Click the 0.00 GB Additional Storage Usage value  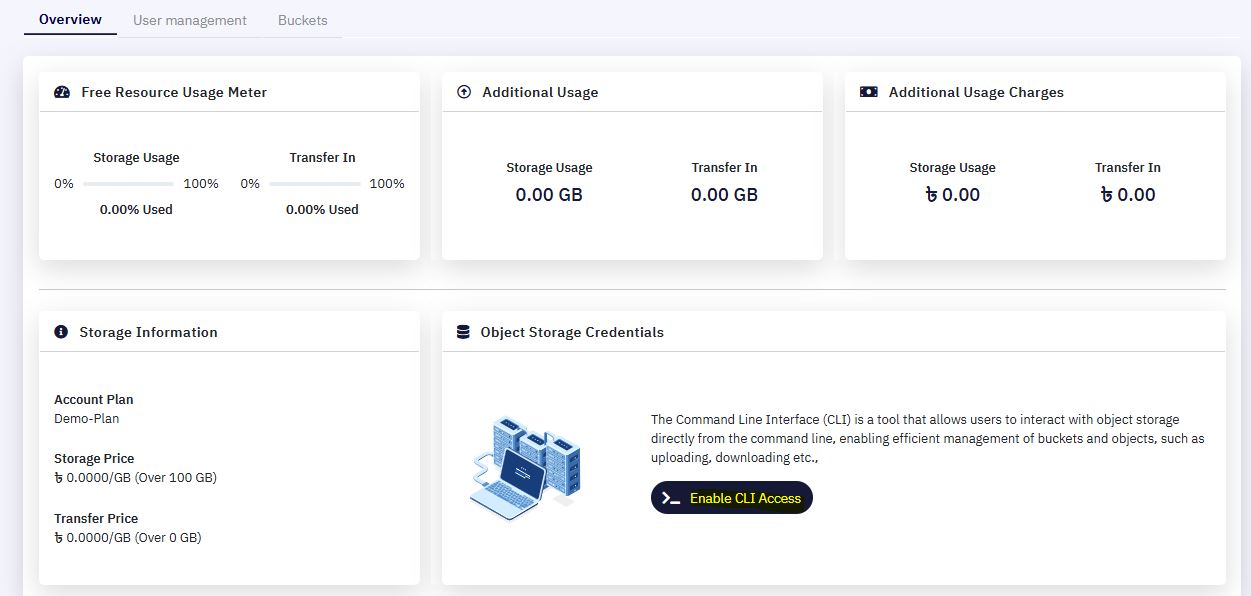(x=549, y=195)
